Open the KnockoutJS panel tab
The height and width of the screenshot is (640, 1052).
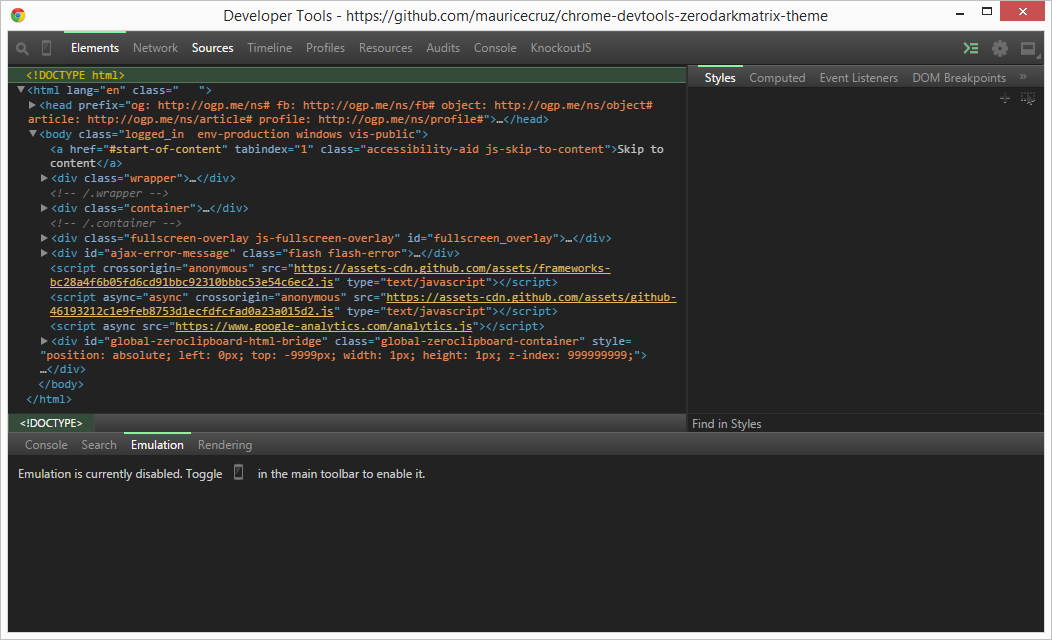[561, 48]
